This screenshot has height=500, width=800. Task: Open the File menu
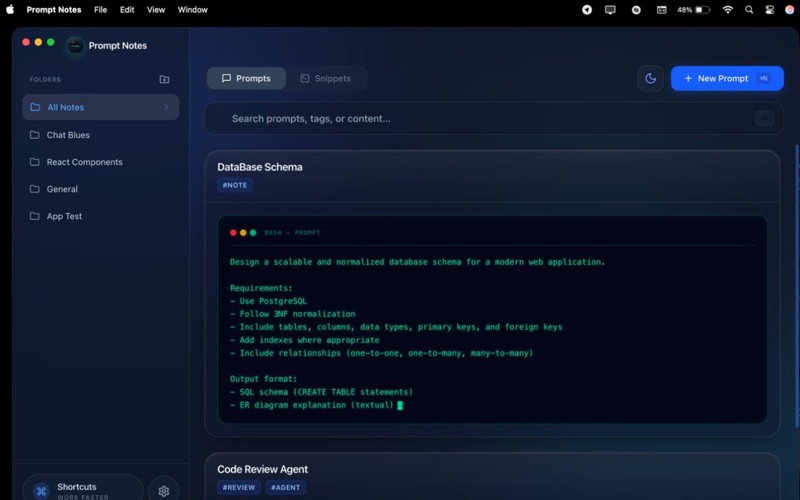tap(101, 10)
